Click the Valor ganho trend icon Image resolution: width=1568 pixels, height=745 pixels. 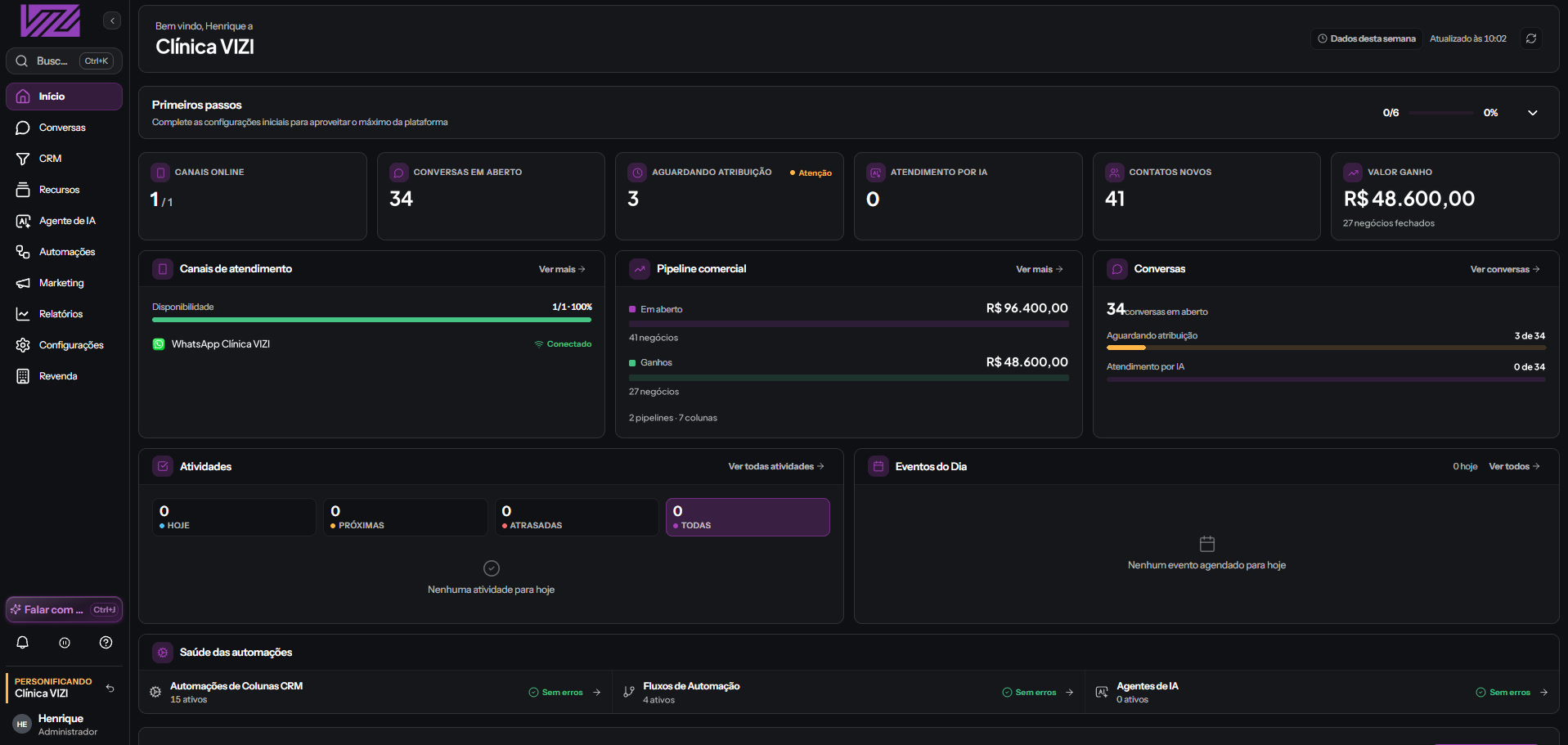[x=1354, y=173]
